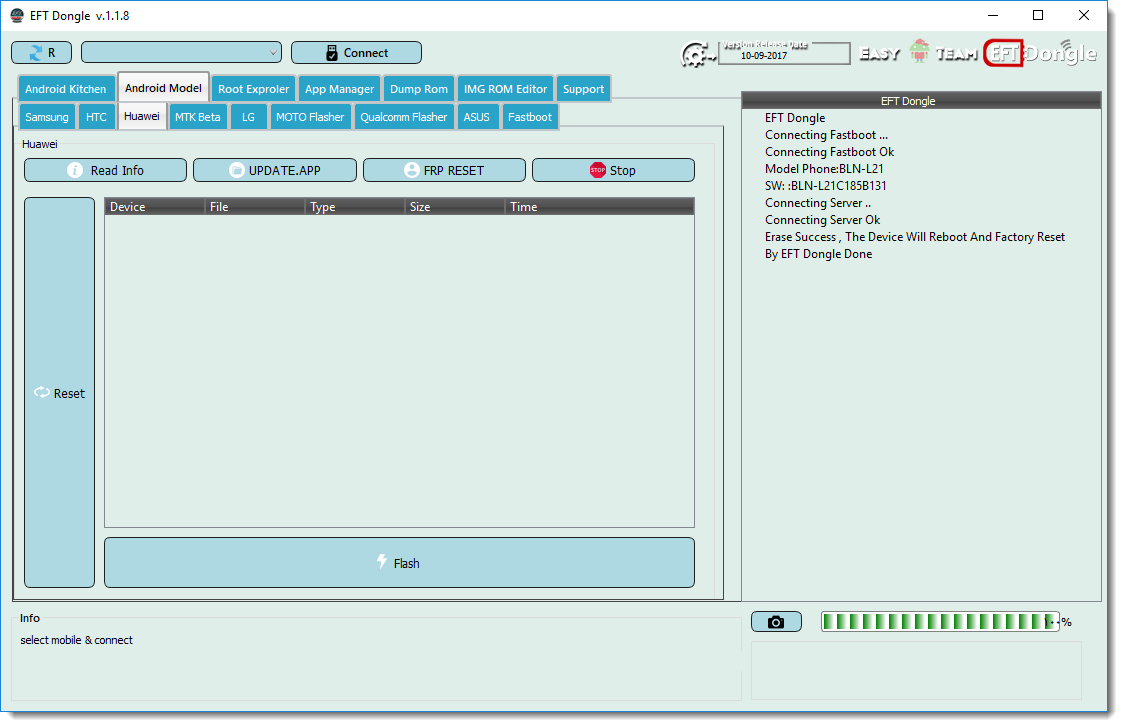Click the File column header
The height and width of the screenshot is (727, 1123).
point(254,206)
